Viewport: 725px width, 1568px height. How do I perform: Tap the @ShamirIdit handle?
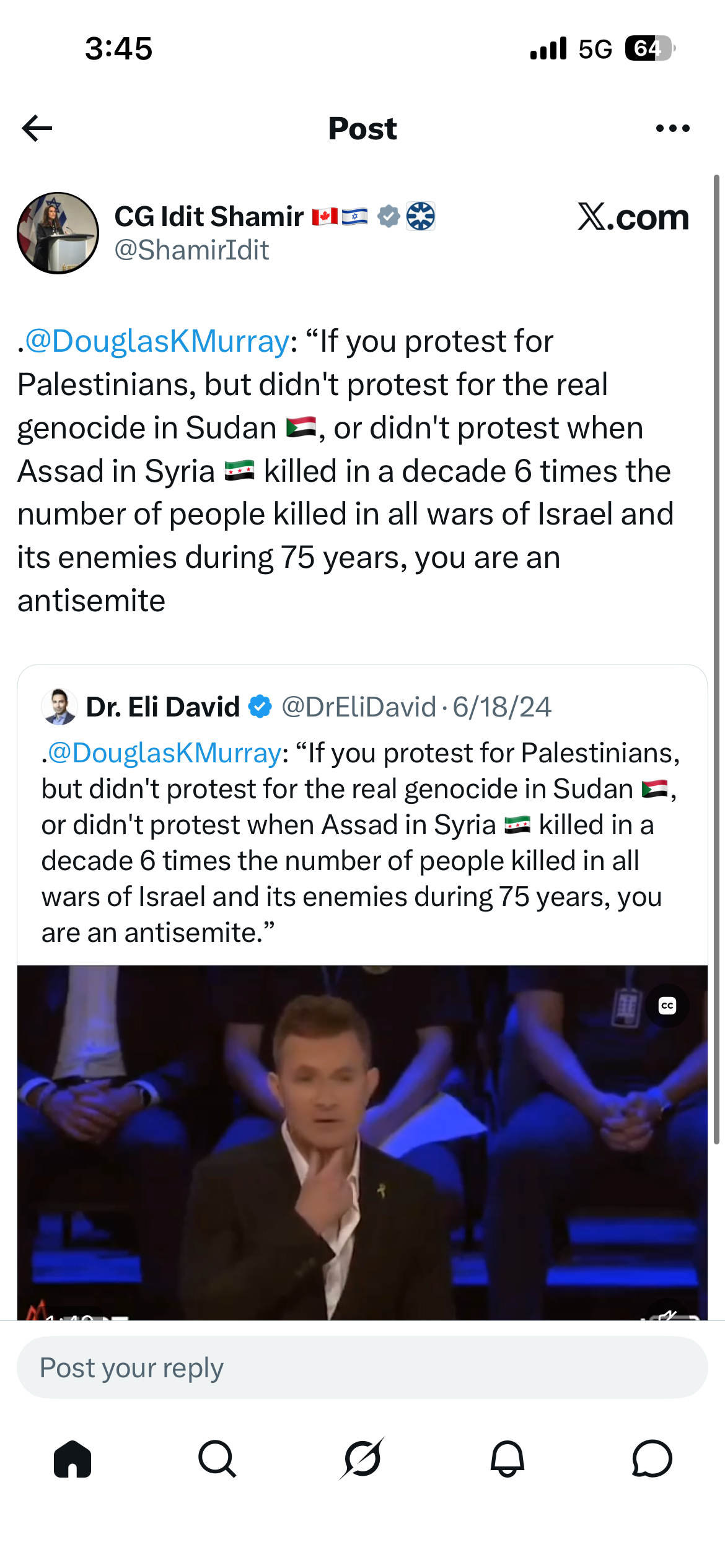pyautogui.click(x=192, y=250)
